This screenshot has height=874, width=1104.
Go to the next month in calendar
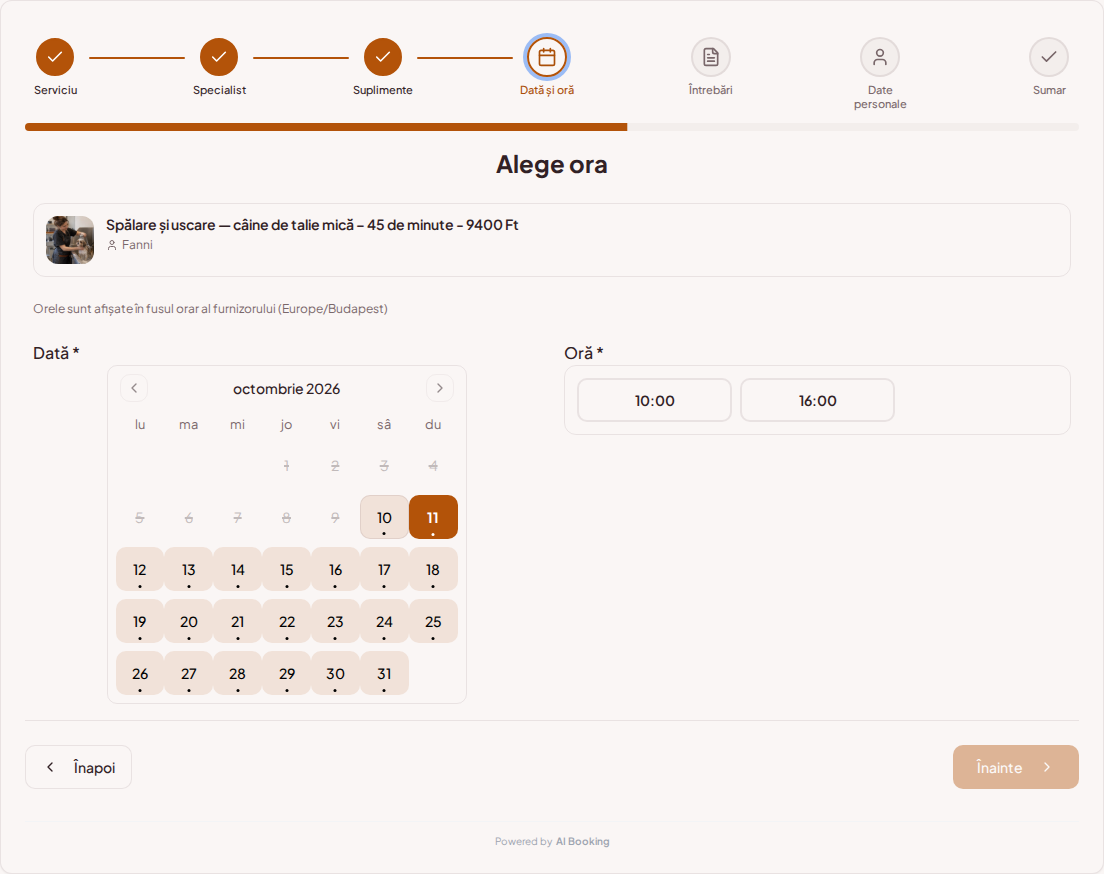pos(440,388)
